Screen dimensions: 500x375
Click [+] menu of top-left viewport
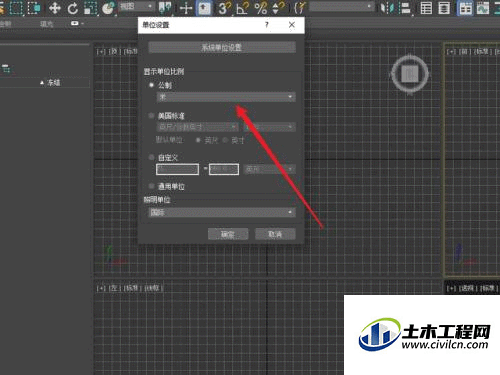[101, 52]
